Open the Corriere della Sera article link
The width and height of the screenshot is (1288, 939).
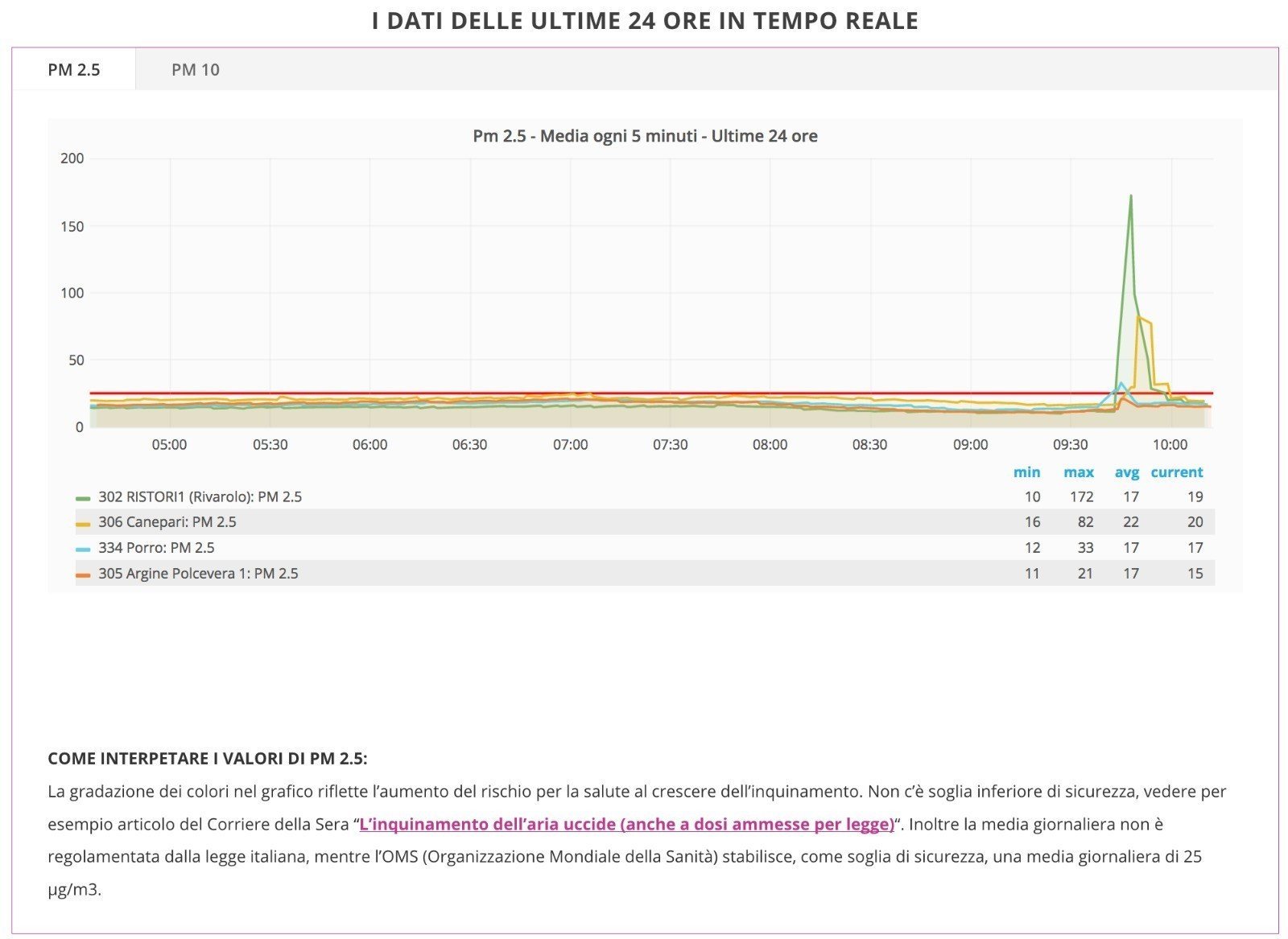click(x=626, y=824)
